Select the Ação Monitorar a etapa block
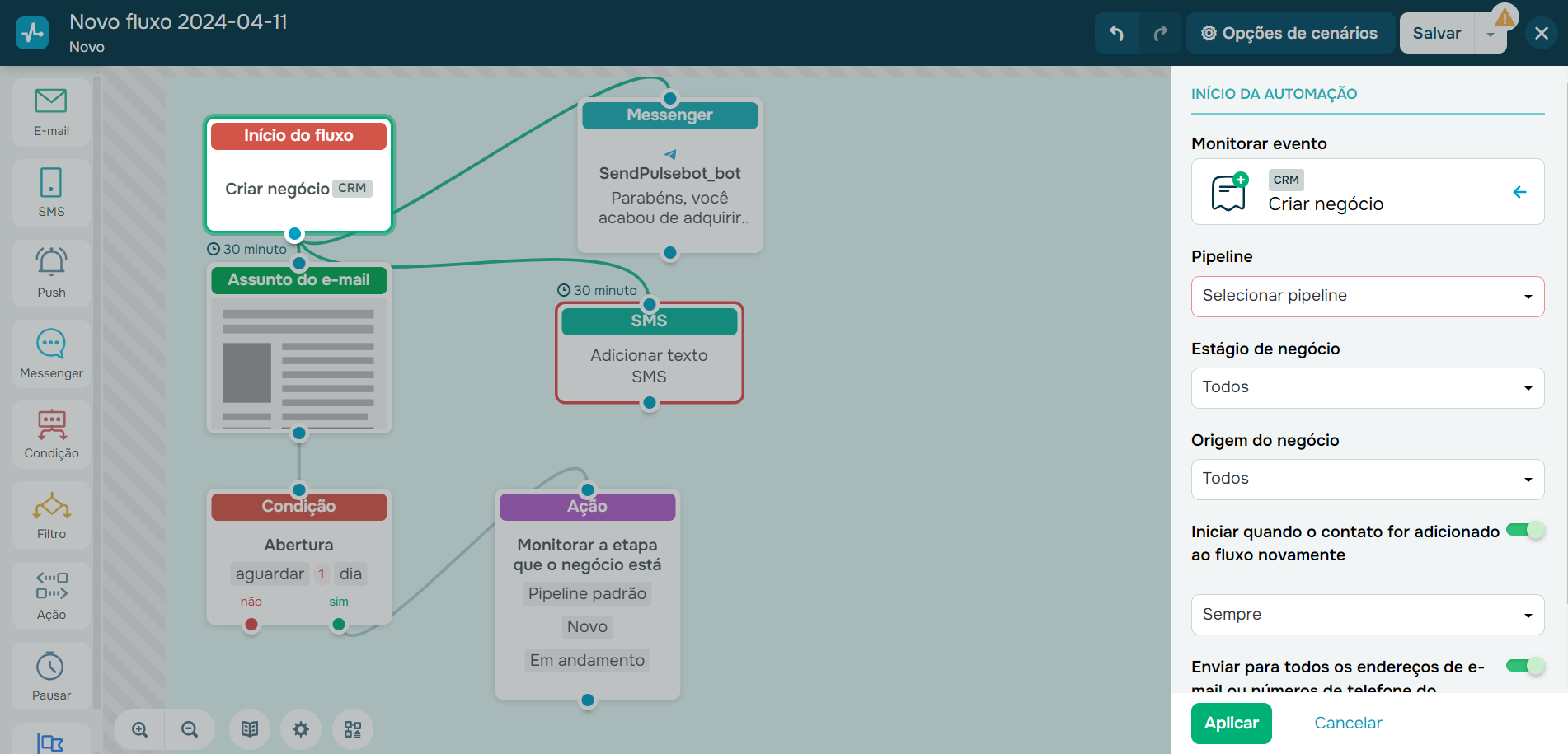1568x754 pixels. click(x=588, y=595)
